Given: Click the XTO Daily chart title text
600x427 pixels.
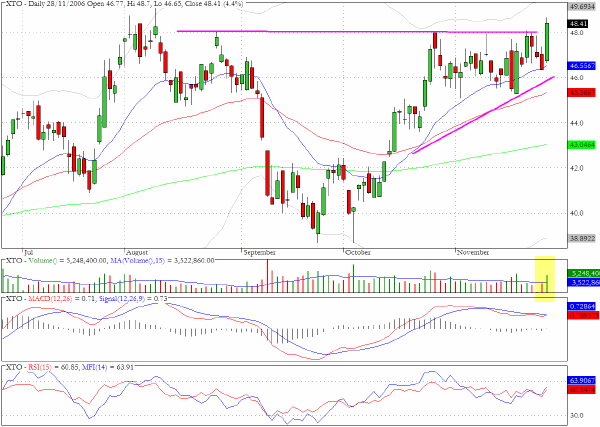Looking at the screenshot, I should click(124, 4).
